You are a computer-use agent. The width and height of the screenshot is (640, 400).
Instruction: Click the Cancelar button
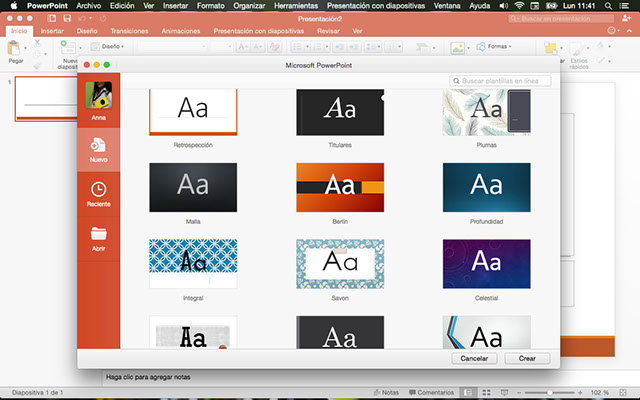click(x=476, y=358)
